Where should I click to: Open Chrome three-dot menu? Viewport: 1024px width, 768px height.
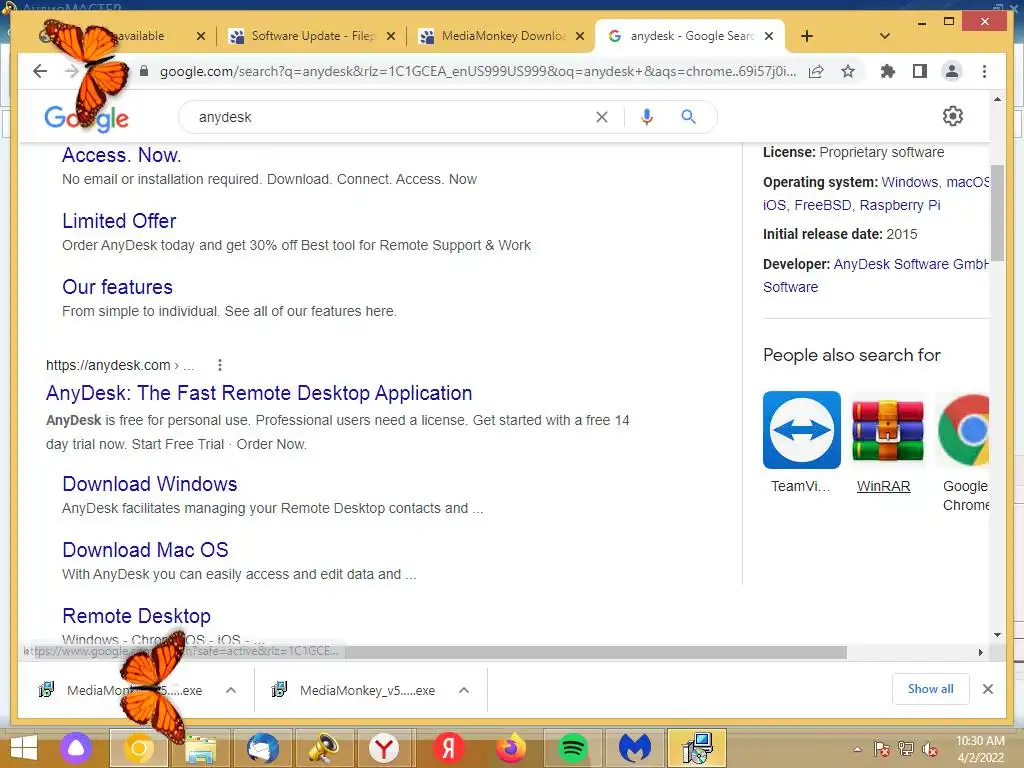[x=984, y=71]
